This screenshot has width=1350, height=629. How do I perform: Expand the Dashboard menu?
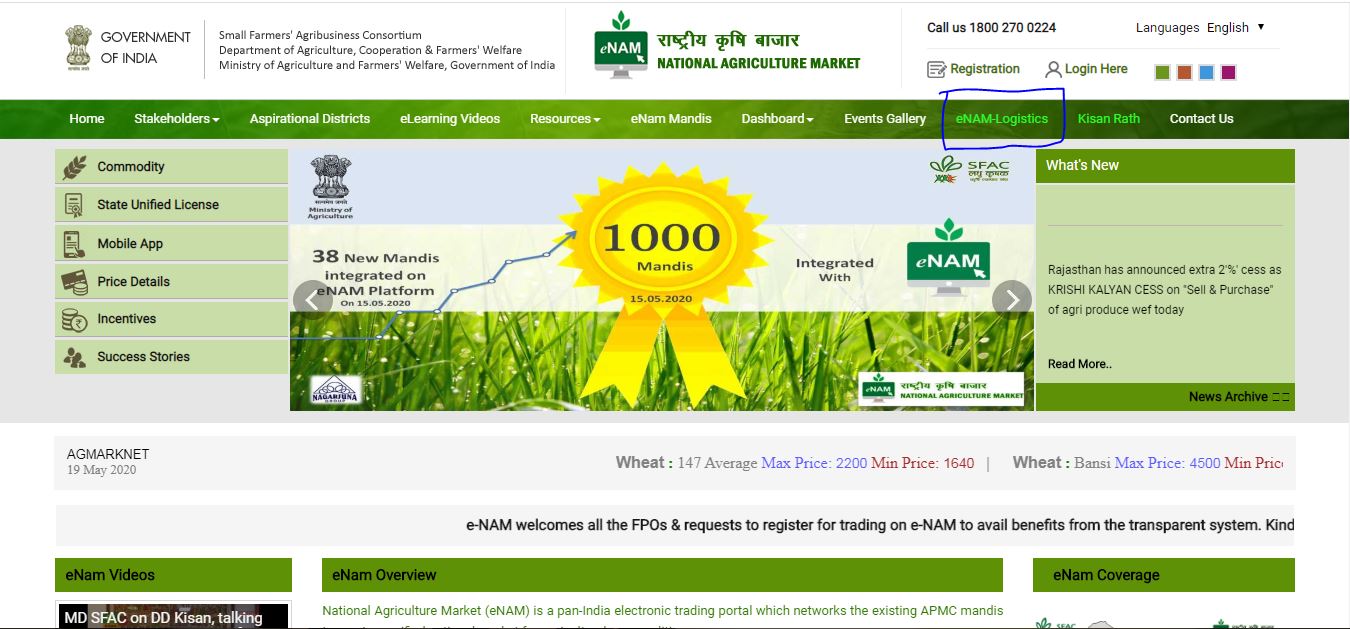coord(777,119)
